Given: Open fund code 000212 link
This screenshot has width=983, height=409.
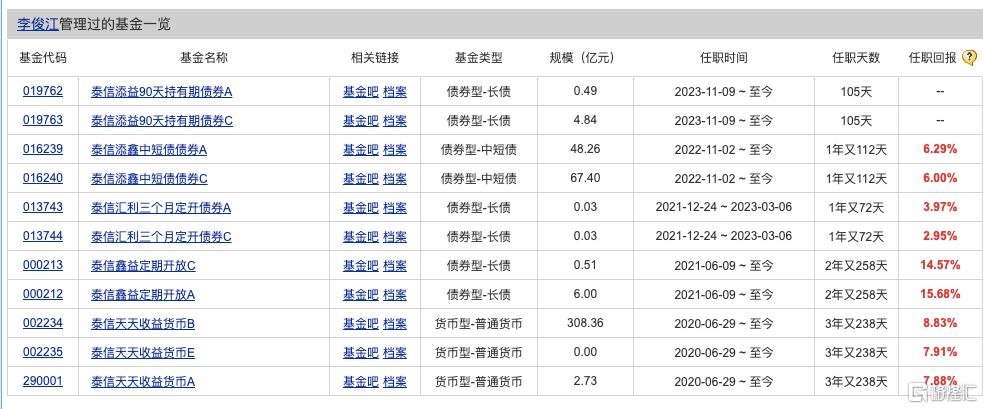Looking at the screenshot, I should 43,294.
